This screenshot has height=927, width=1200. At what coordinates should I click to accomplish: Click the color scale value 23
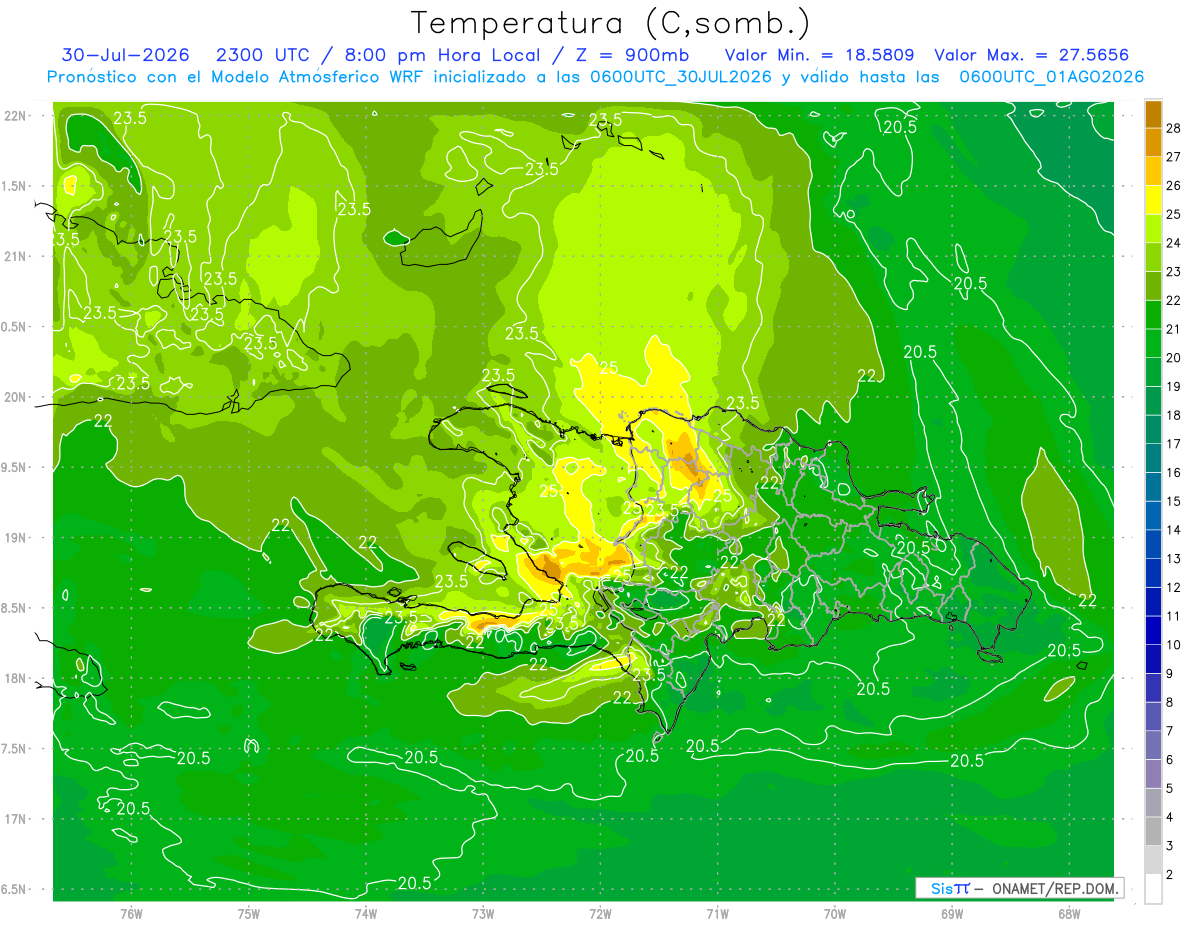pos(1174,272)
